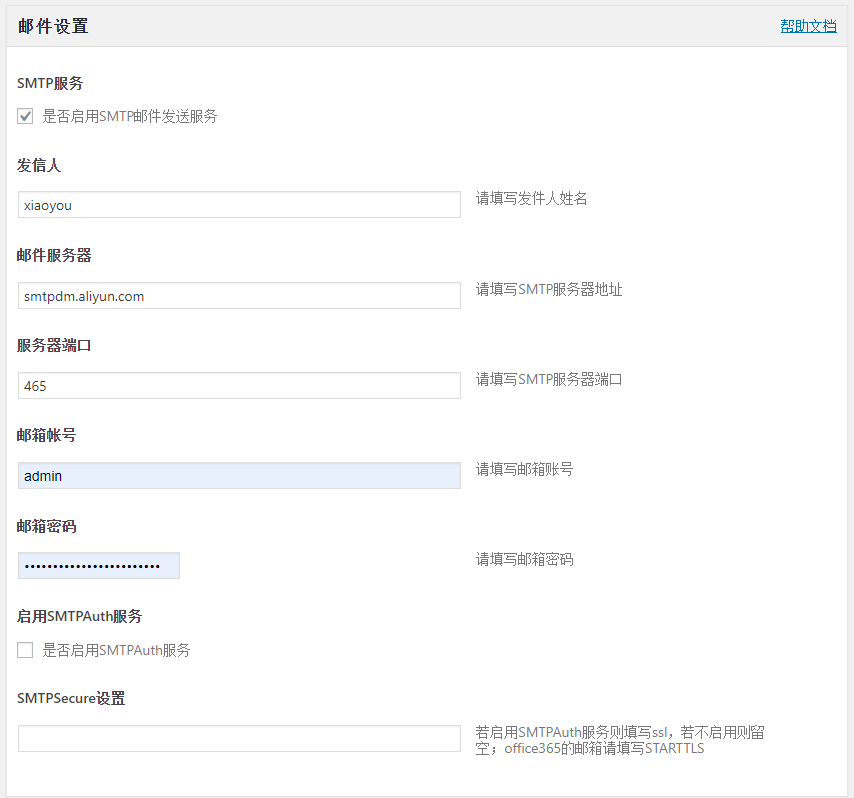Screen dimensions: 854x798
Task: Click the 服务器端口 field showing 465
Action: click(x=239, y=386)
